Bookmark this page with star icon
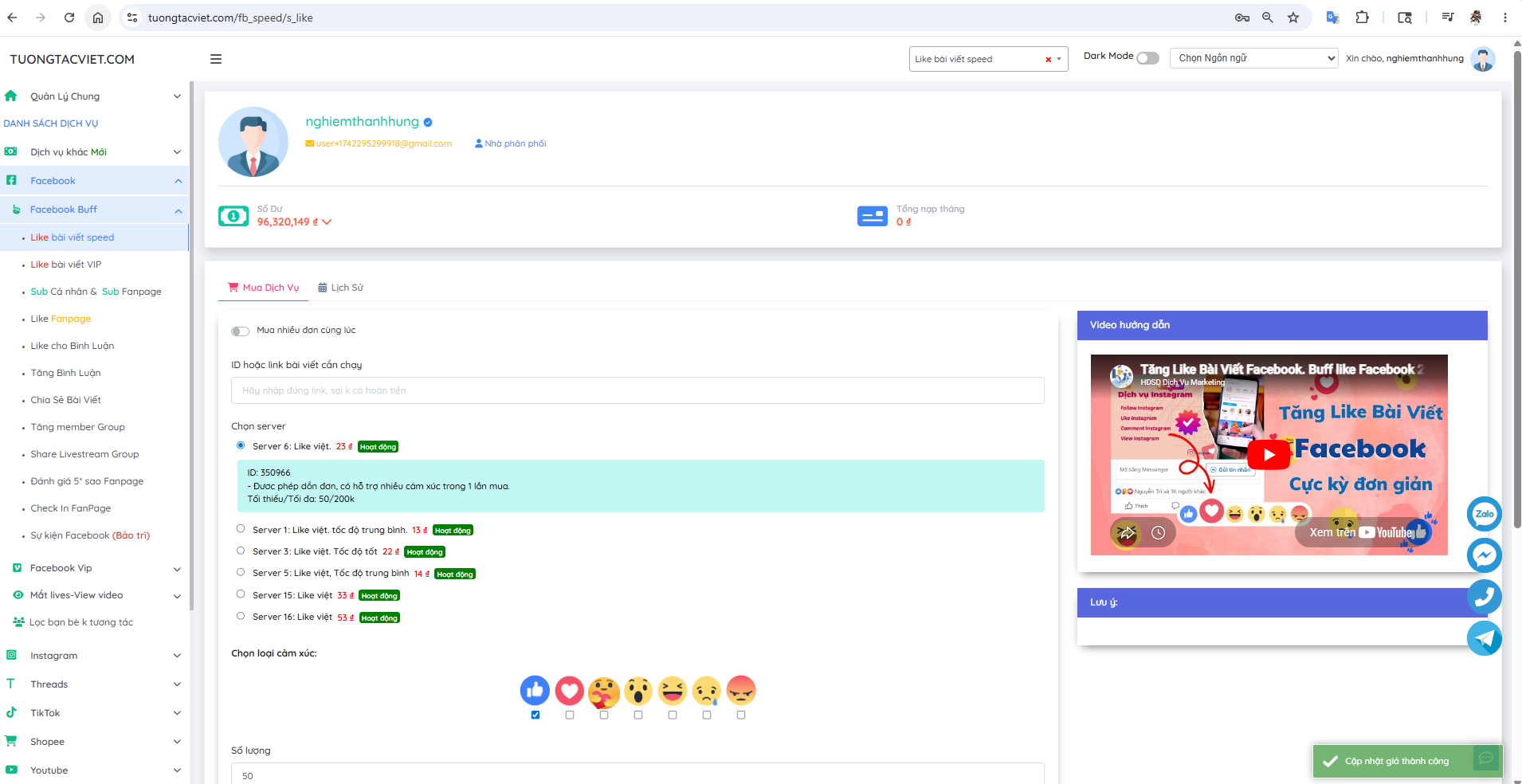 tap(1293, 18)
